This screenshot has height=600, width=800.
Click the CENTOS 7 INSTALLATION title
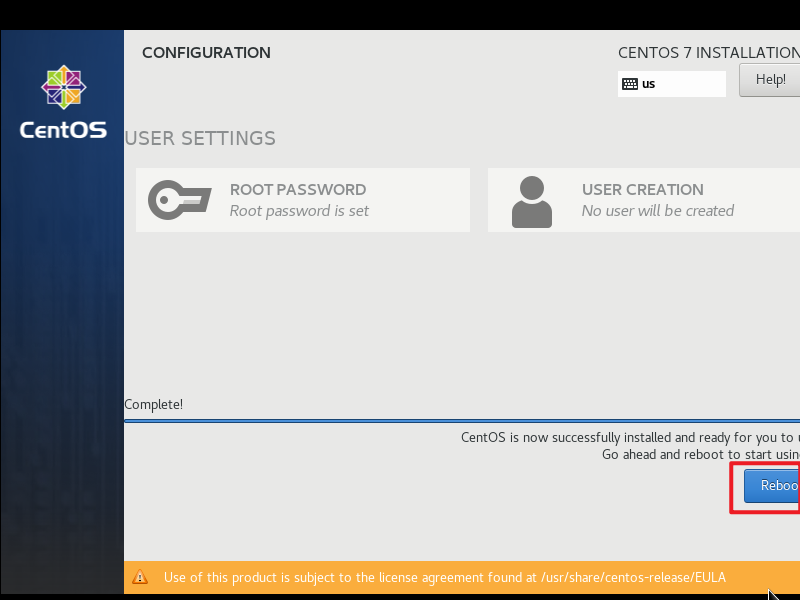709,53
